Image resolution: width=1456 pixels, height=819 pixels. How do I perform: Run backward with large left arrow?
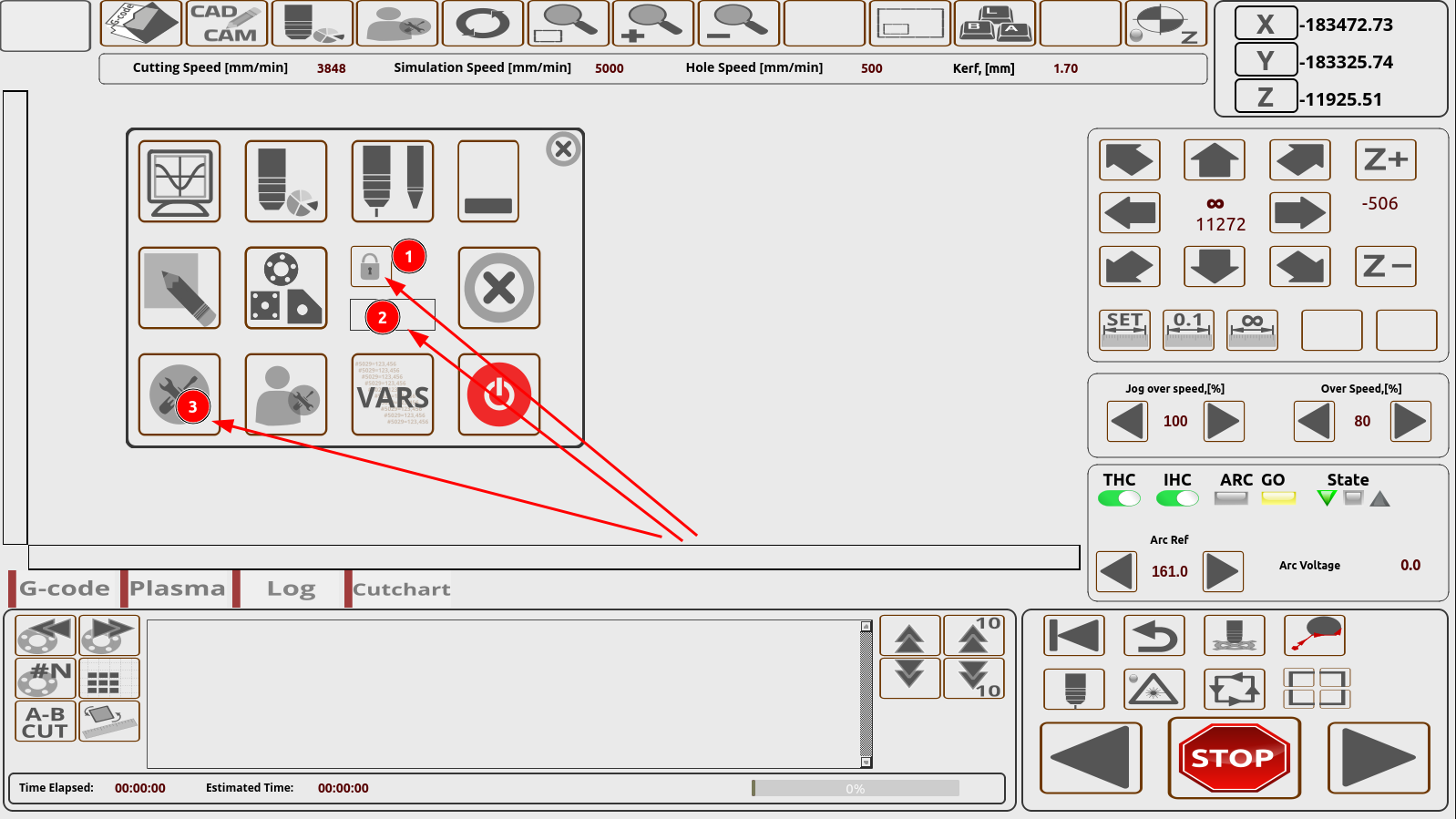coord(1091,758)
